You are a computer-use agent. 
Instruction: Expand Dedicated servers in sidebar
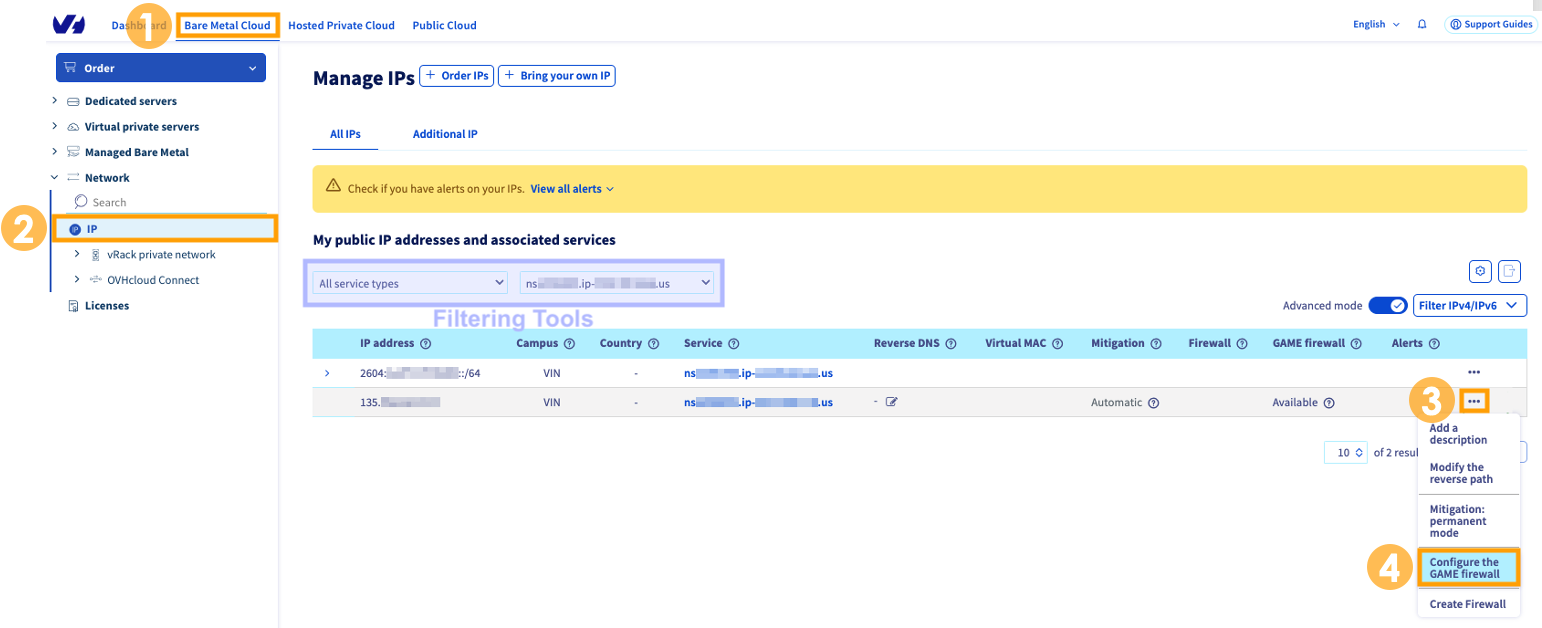click(x=55, y=101)
